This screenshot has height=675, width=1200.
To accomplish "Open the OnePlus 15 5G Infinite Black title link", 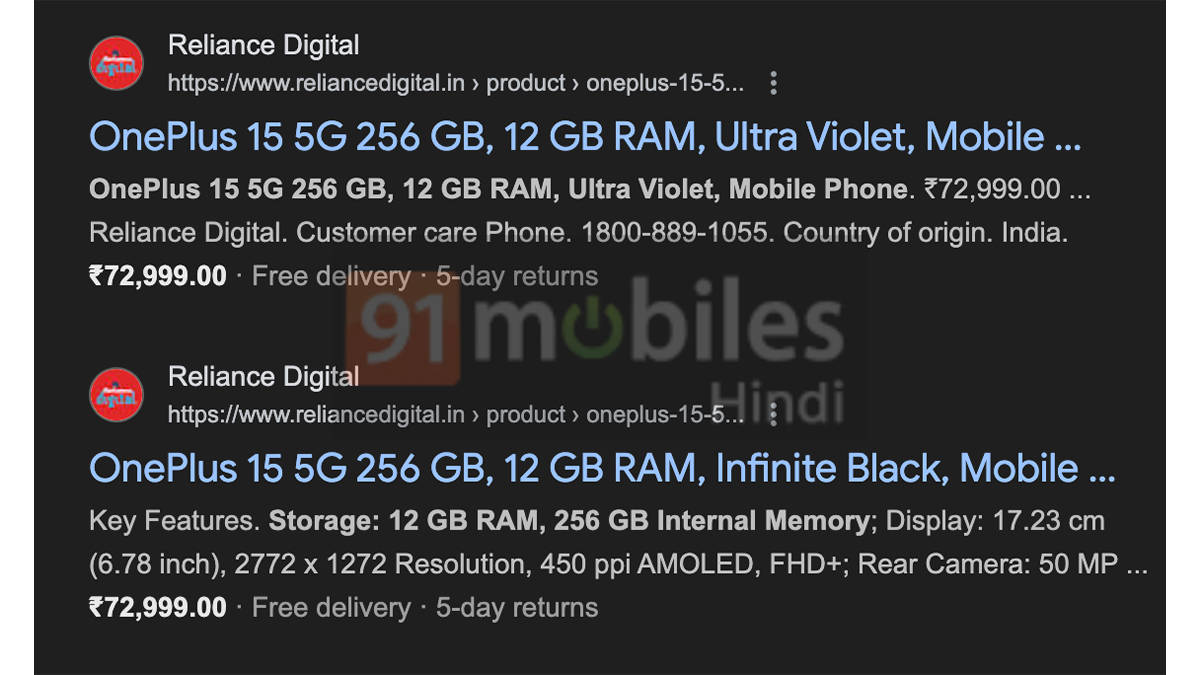I will coord(601,468).
